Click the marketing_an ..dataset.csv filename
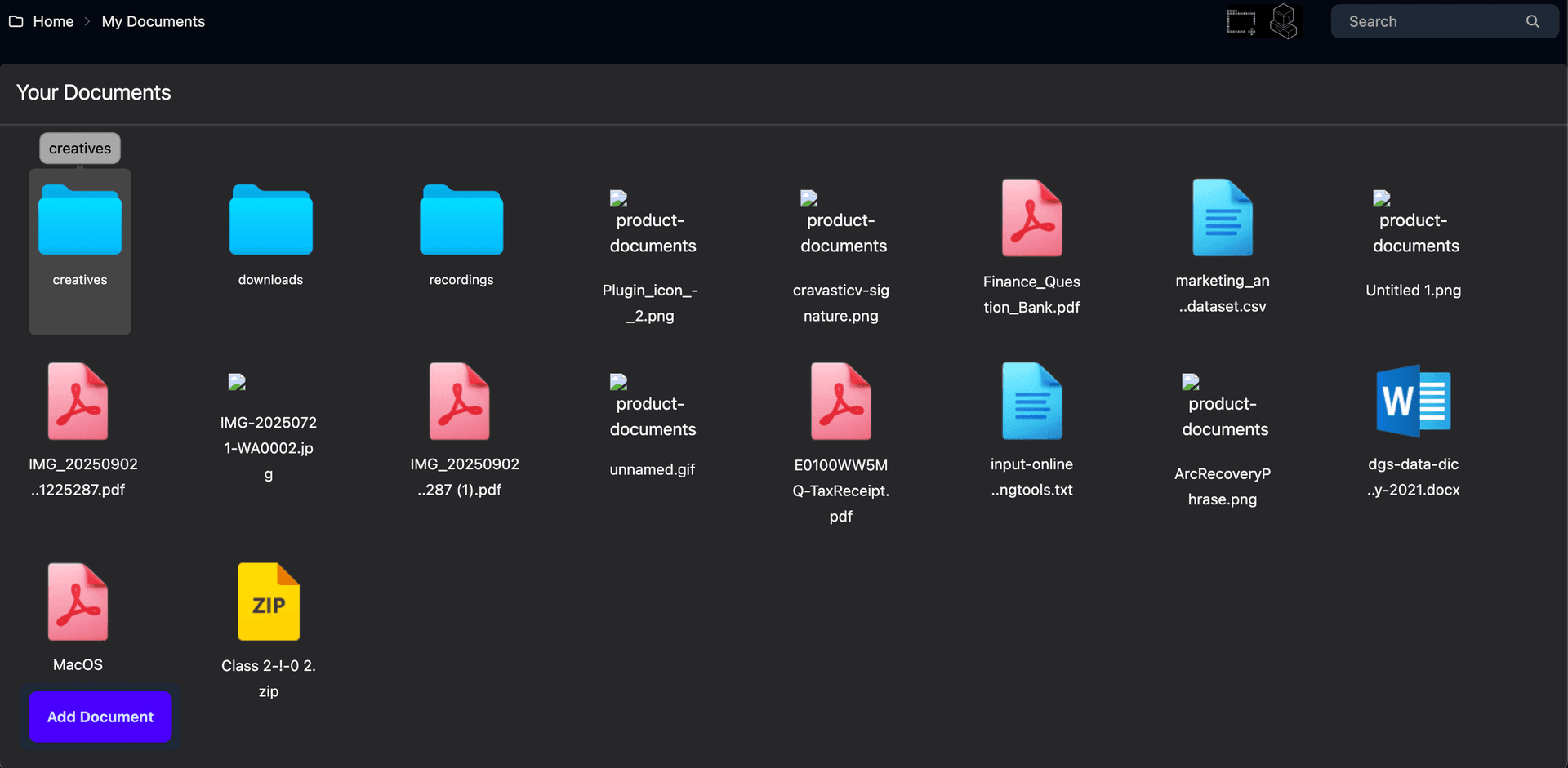The width and height of the screenshot is (1568, 768). (x=1223, y=293)
